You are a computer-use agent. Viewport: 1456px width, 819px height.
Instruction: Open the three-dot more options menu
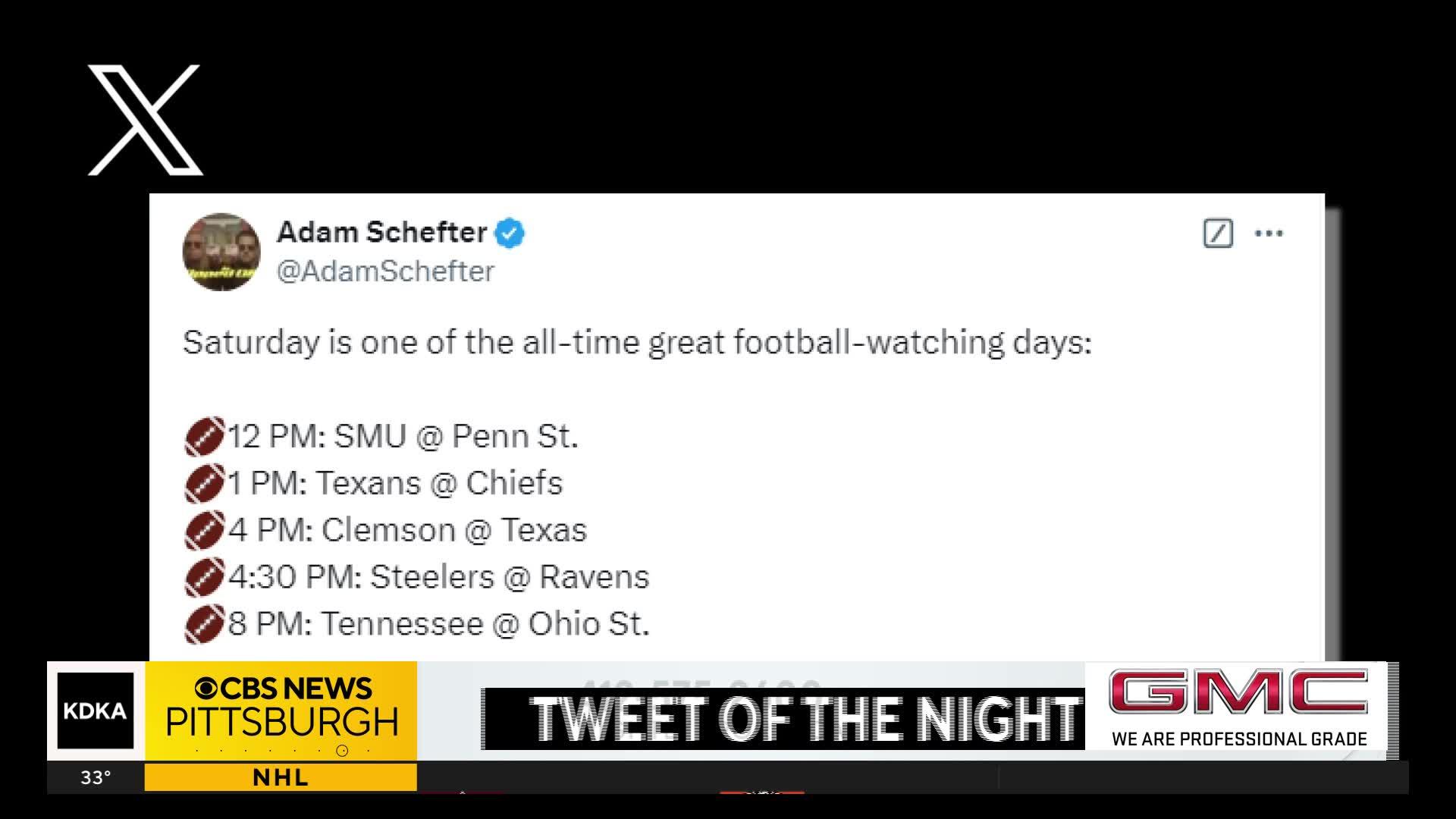point(1269,233)
